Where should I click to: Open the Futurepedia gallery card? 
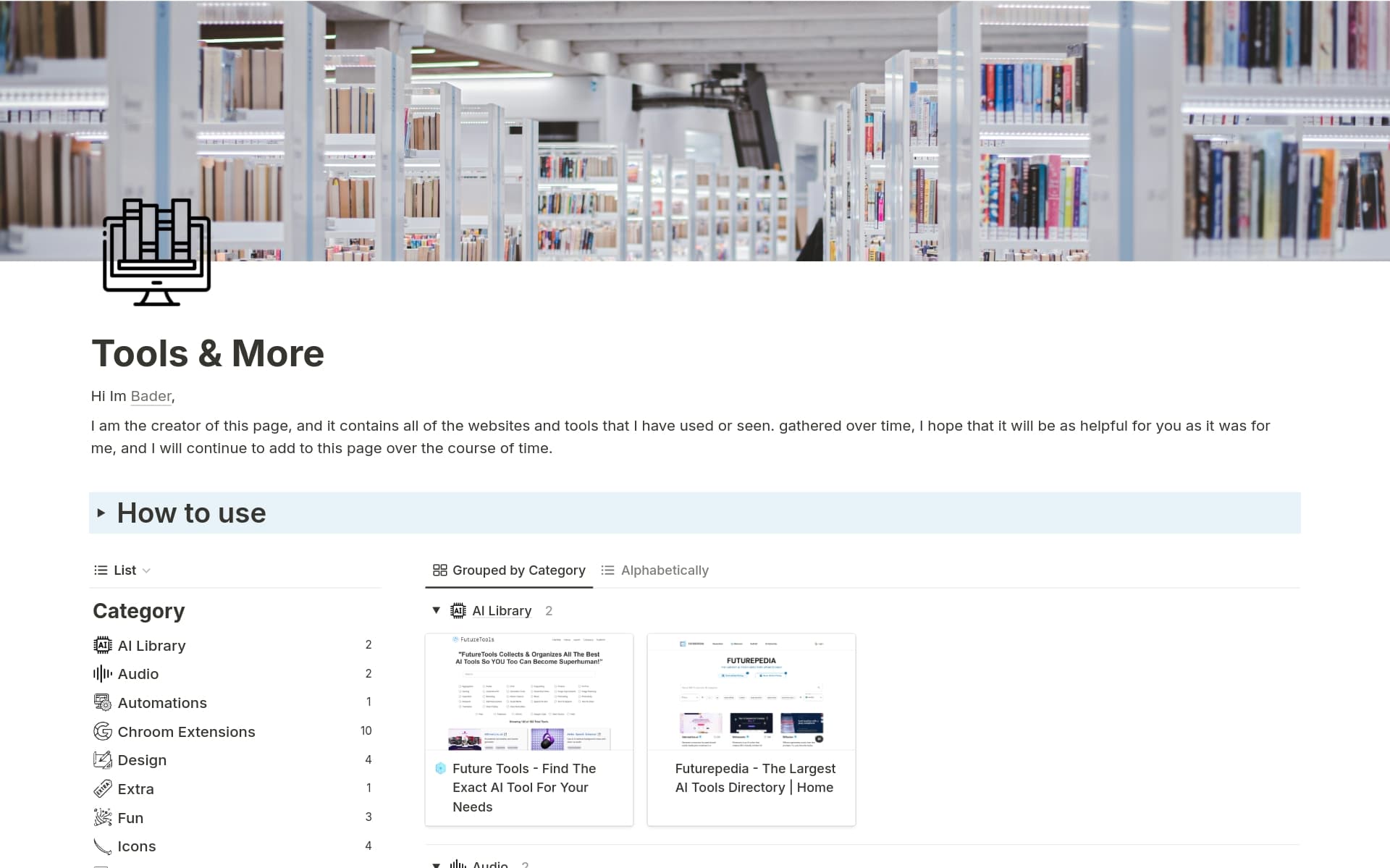(x=751, y=729)
